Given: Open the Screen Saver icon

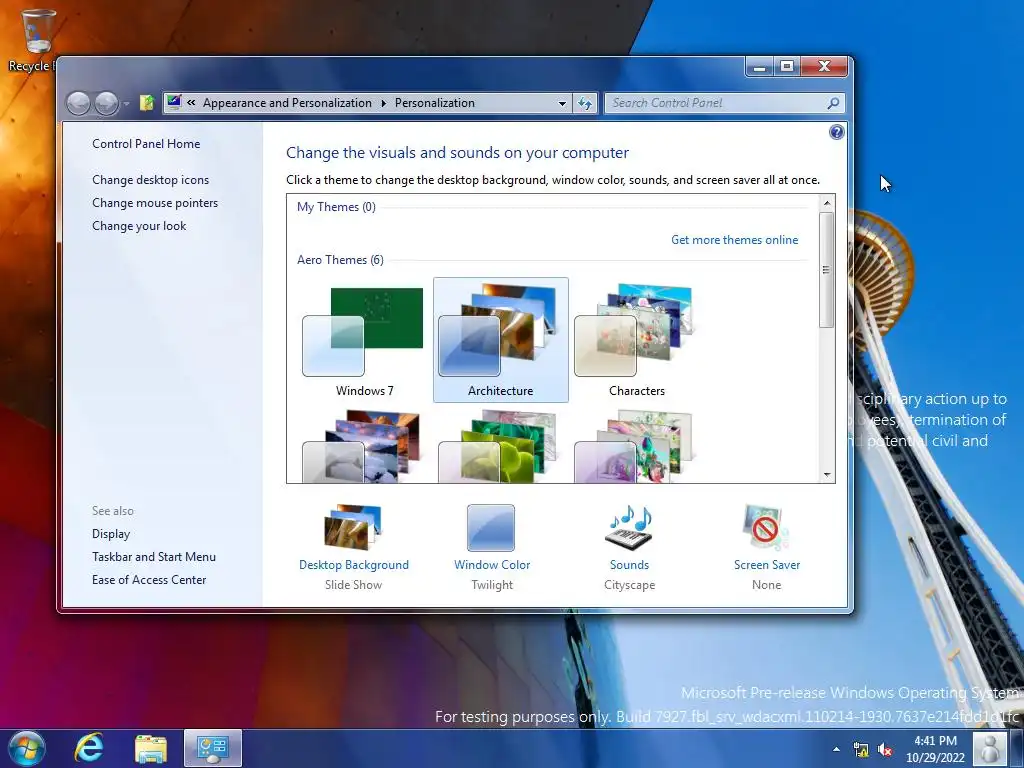Looking at the screenshot, I should (766, 527).
